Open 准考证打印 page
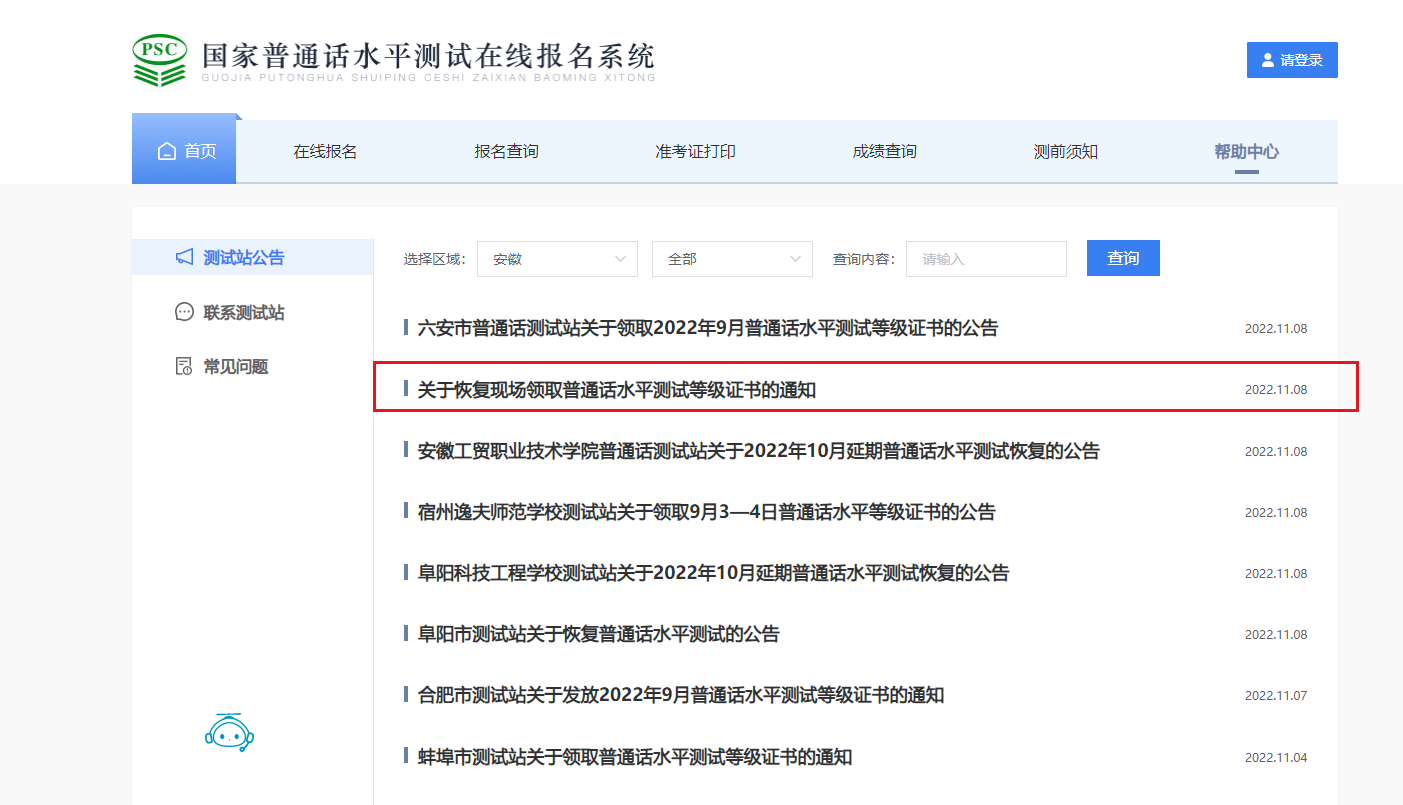1403x805 pixels. click(x=695, y=152)
